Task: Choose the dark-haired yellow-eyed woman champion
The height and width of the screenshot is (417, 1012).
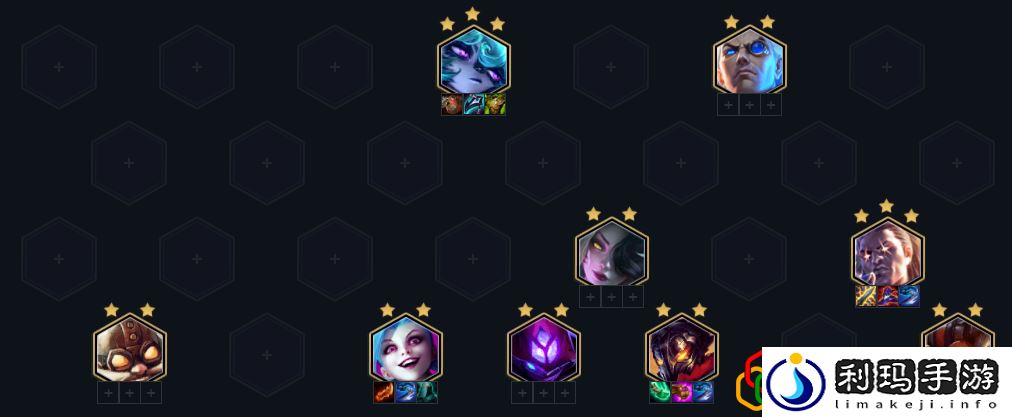Action: click(611, 252)
